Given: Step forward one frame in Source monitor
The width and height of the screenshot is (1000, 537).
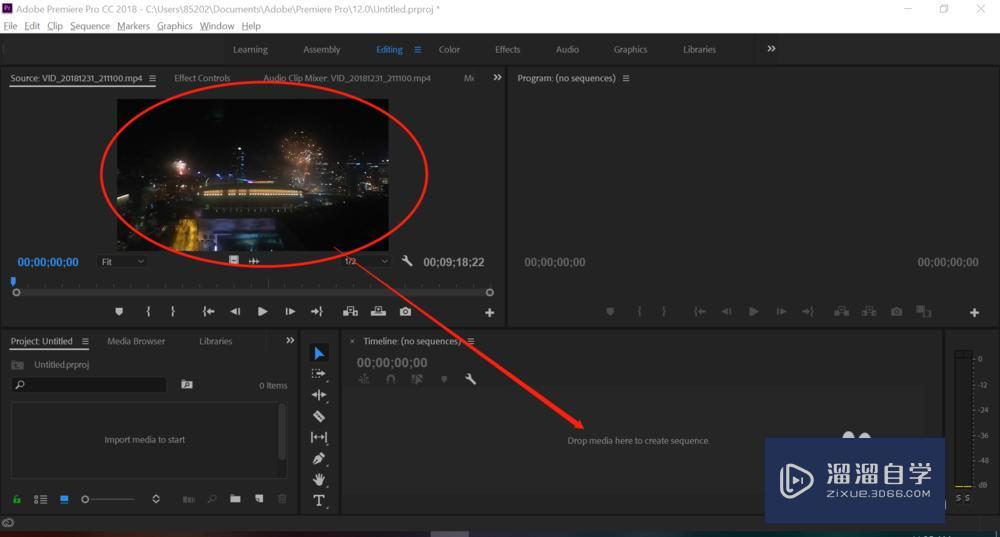Looking at the screenshot, I should point(290,311).
